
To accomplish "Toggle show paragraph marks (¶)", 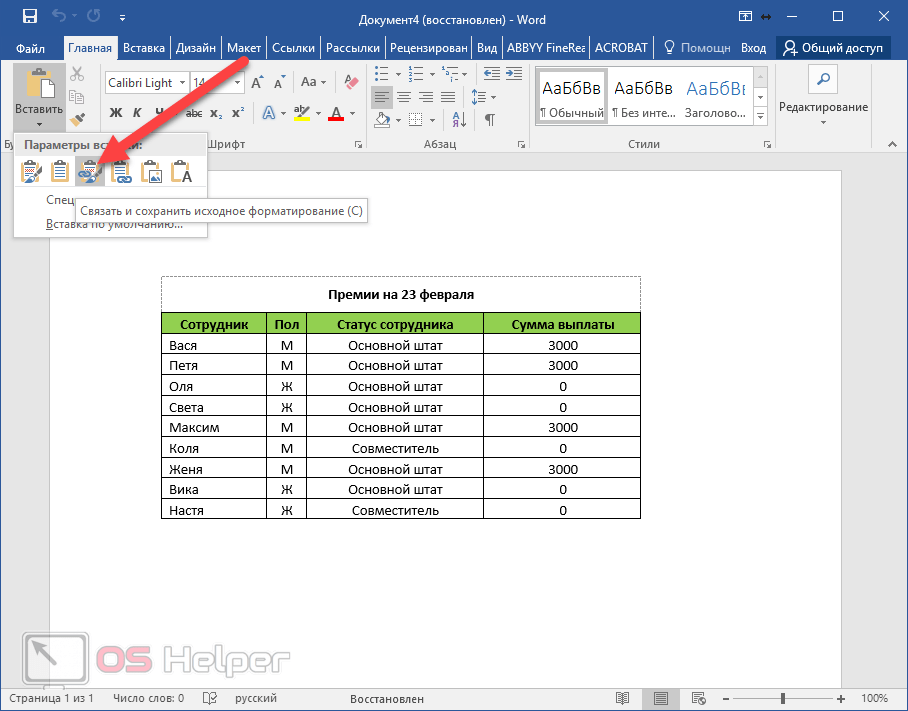I will click(x=490, y=120).
